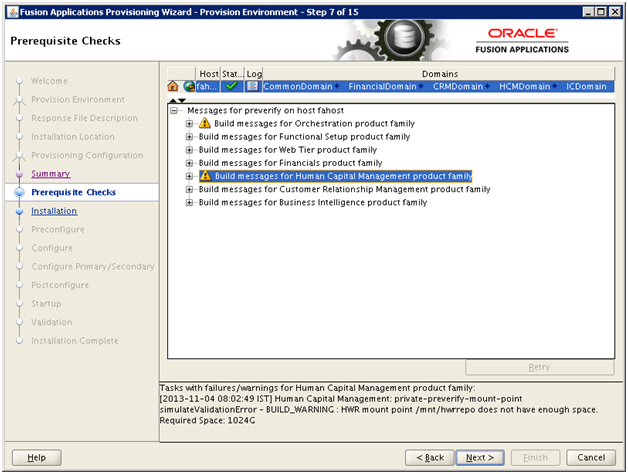This screenshot has width=628, height=474.
Task: Select Prerequisite Checks in the step list
Action: [74, 192]
